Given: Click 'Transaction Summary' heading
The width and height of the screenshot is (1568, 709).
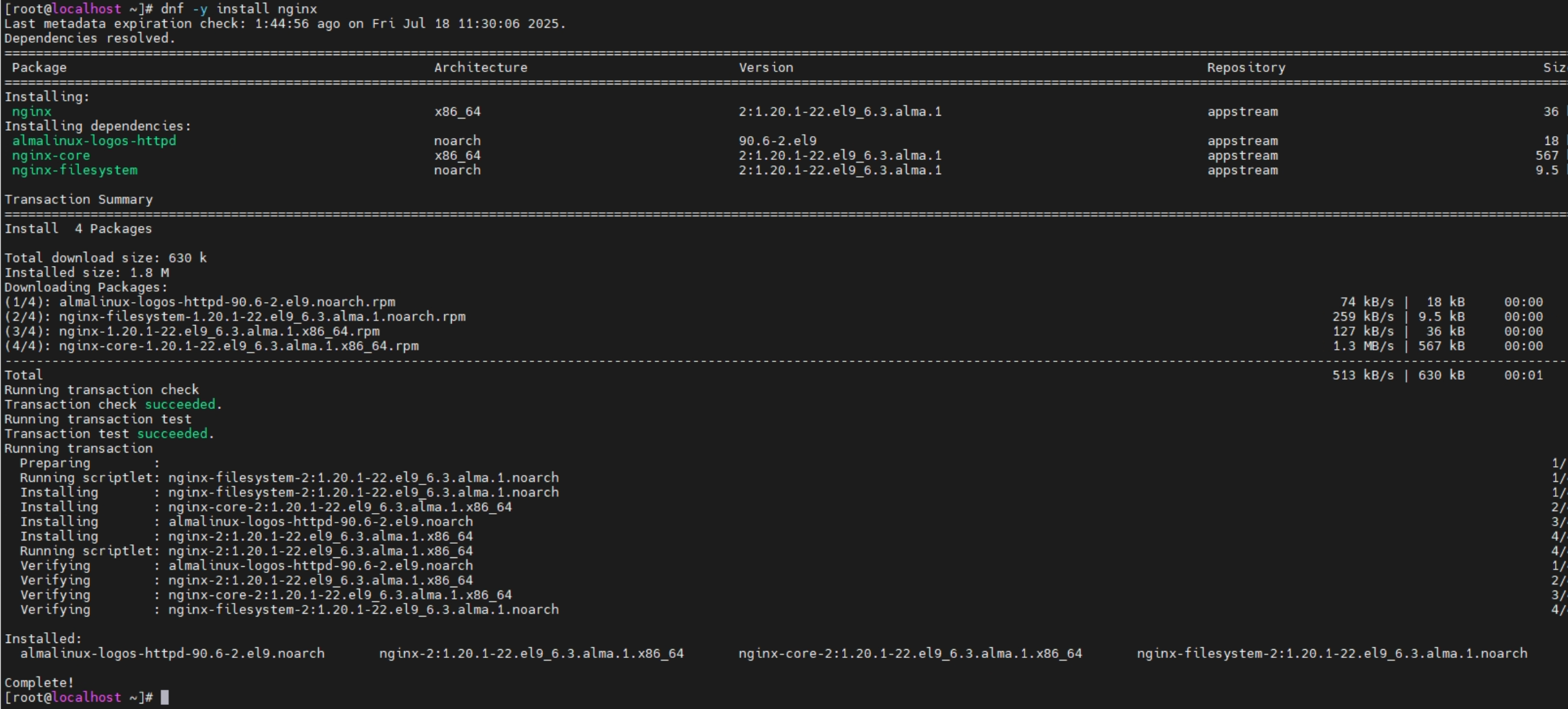Looking at the screenshot, I should coord(79,199).
